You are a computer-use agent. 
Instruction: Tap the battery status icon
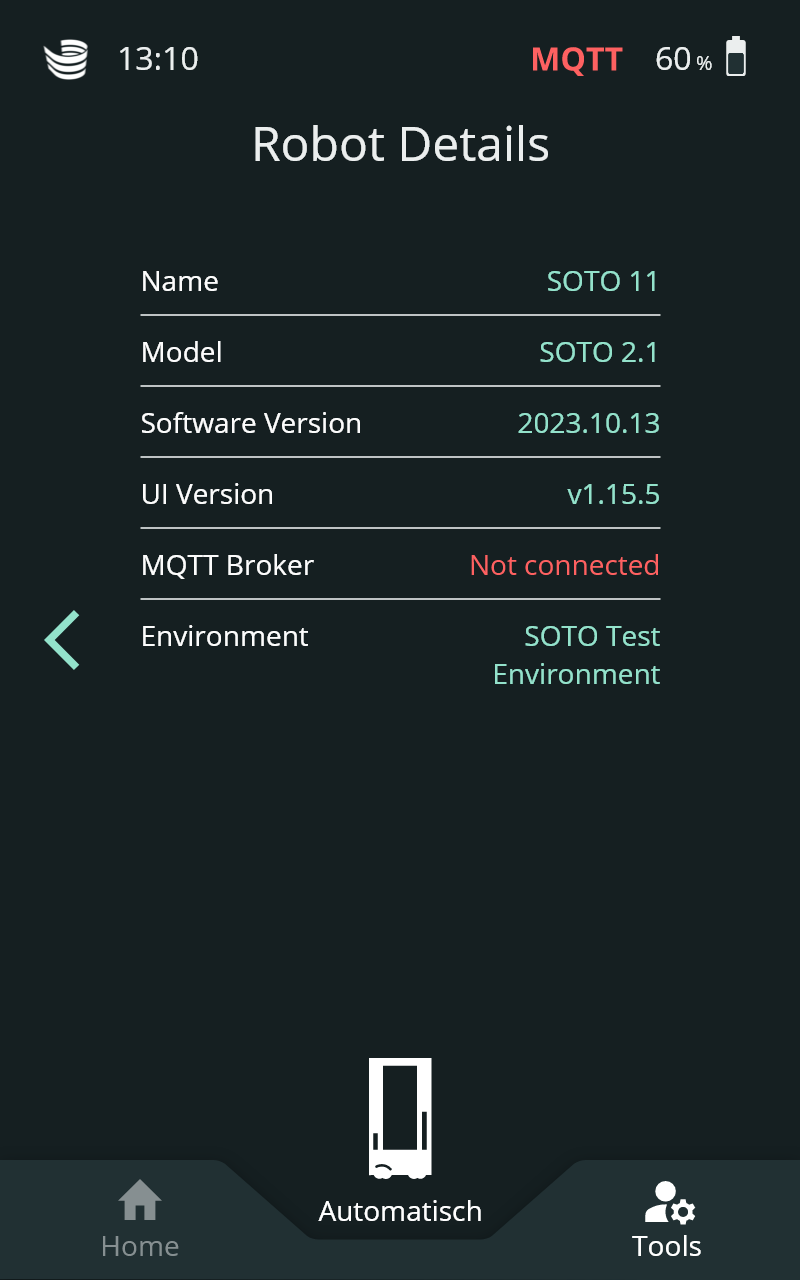tap(736, 57)
